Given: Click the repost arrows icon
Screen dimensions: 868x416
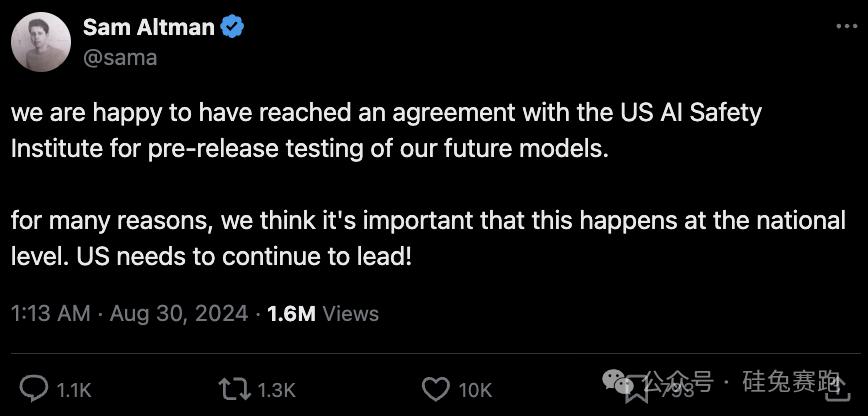Looking at the screenshot, I should [x=234, y=389].
